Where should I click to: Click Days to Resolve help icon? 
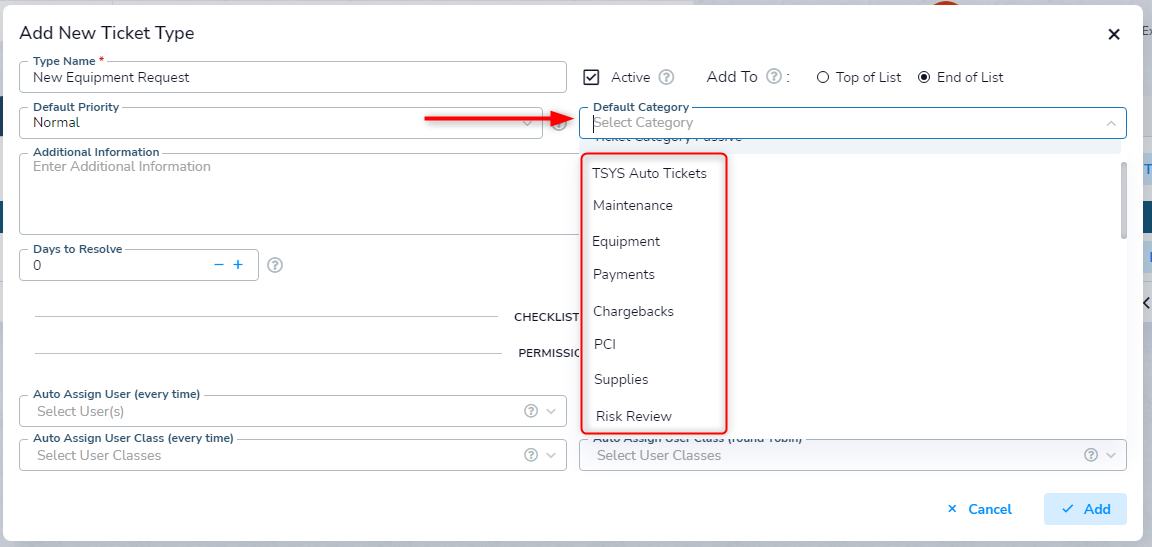(275, 265)
